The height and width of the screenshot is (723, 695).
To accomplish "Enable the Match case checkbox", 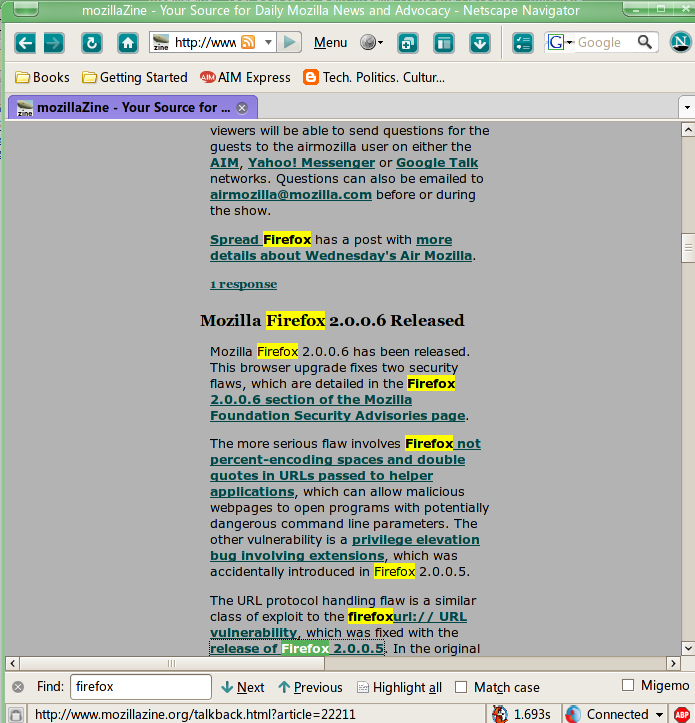I will (x=461, y=687).
